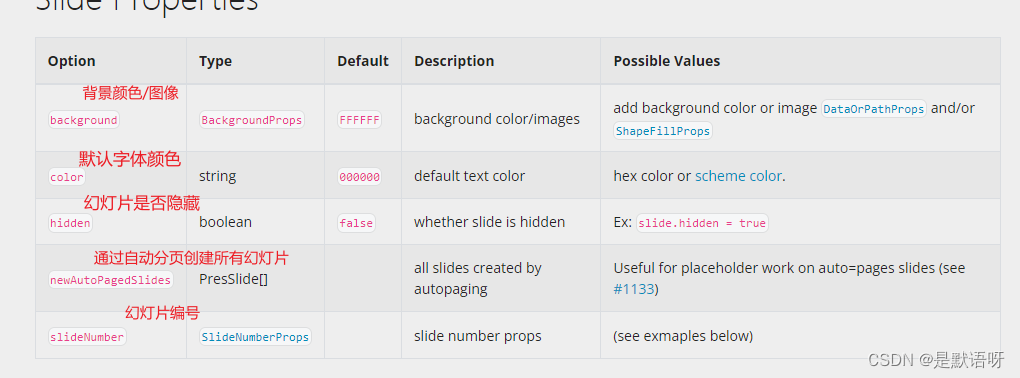Click the BackgroundProps type tag
Screen dimensions: 1020x378
click(252, 120)
